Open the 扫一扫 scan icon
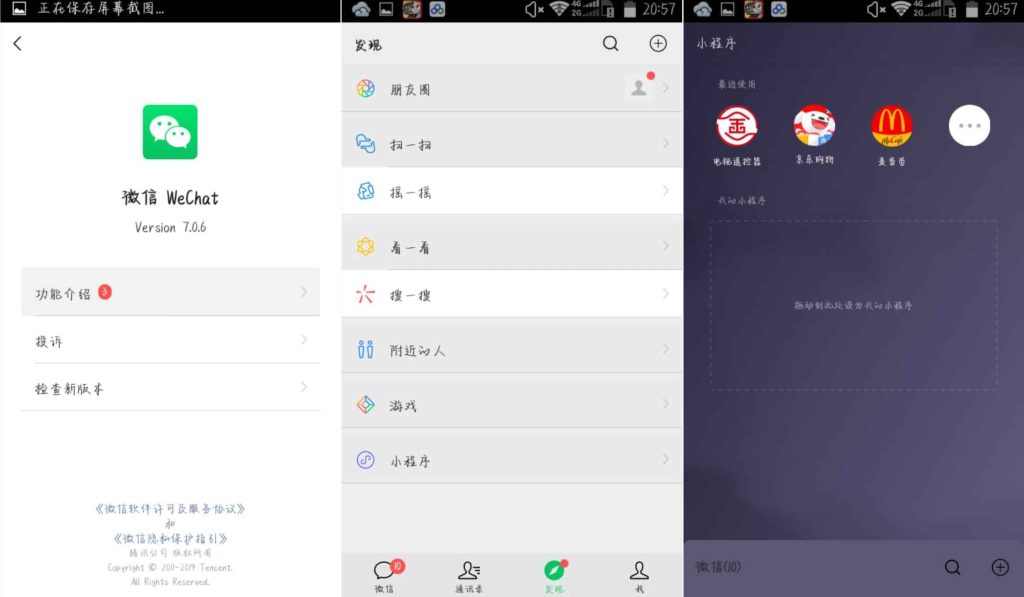The width and height of the screenshot is (1024, 597). tap(366, 143)
